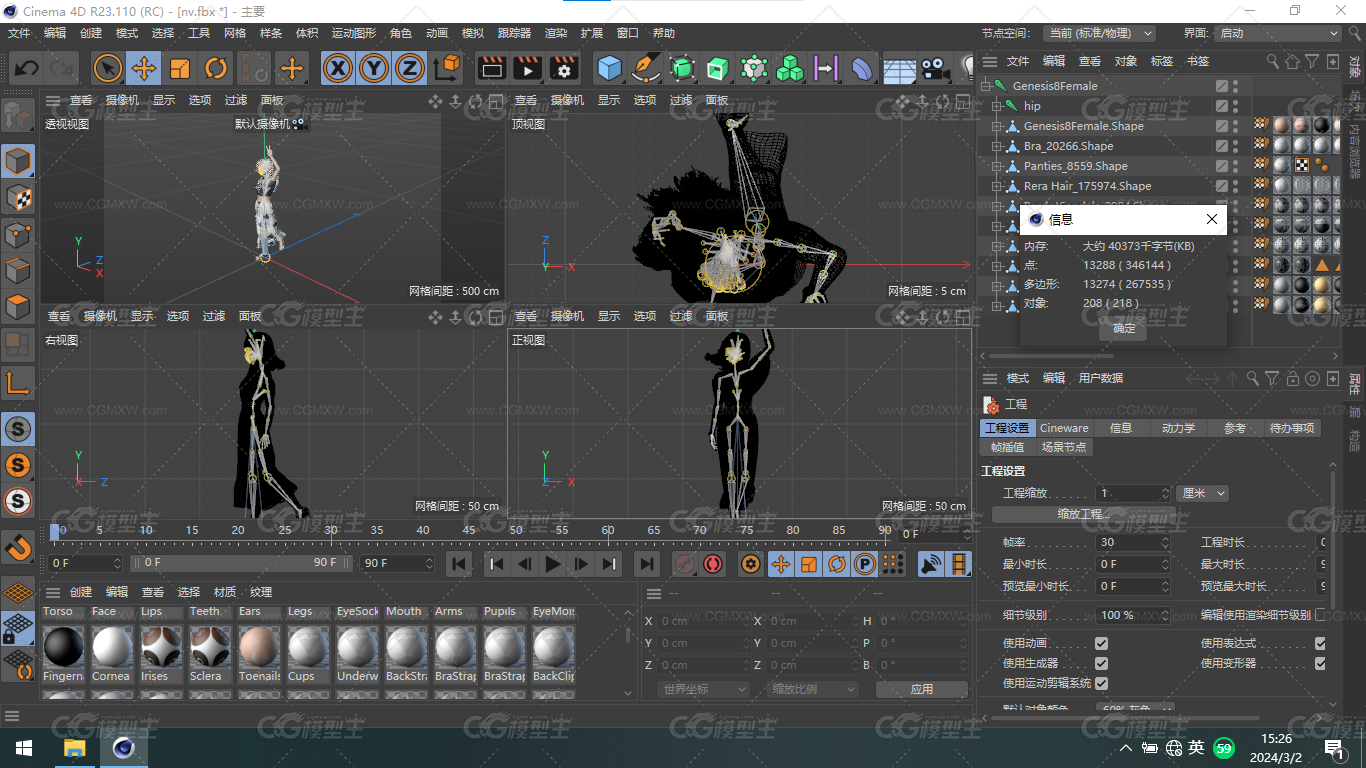1366x768 pixels.
Task: Switch to the 动力学 tab
Action: (x=1178, y=428)
